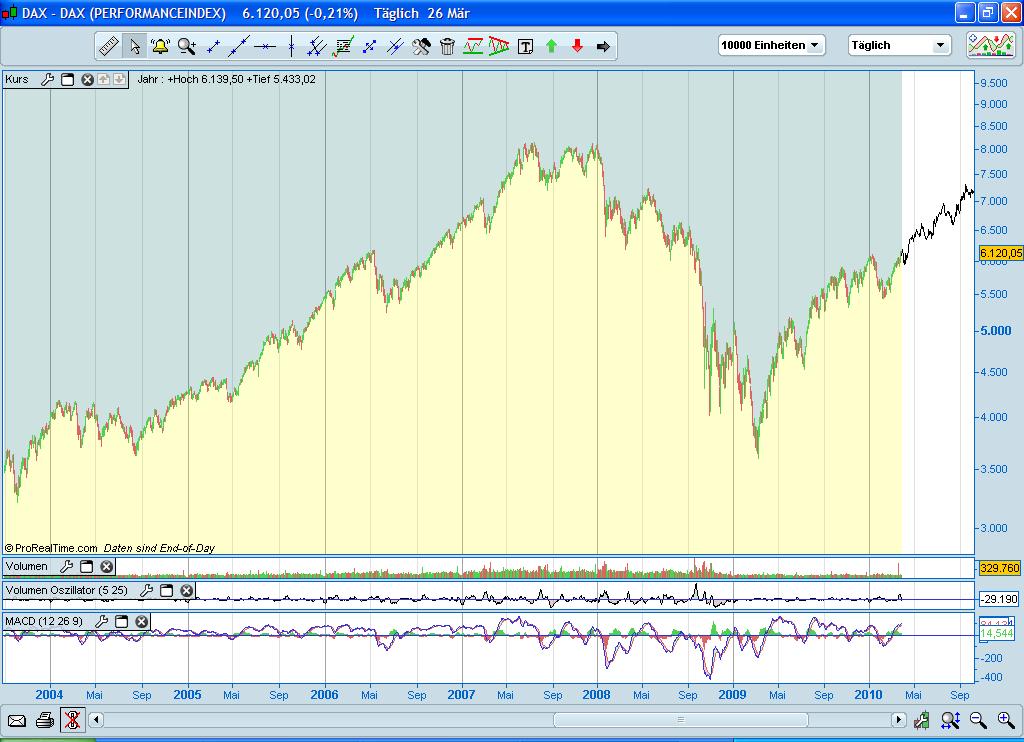Click the magnifier with vertical arrows icon
This screenshot has height=742, width=1024.
(x=950, y=720)
